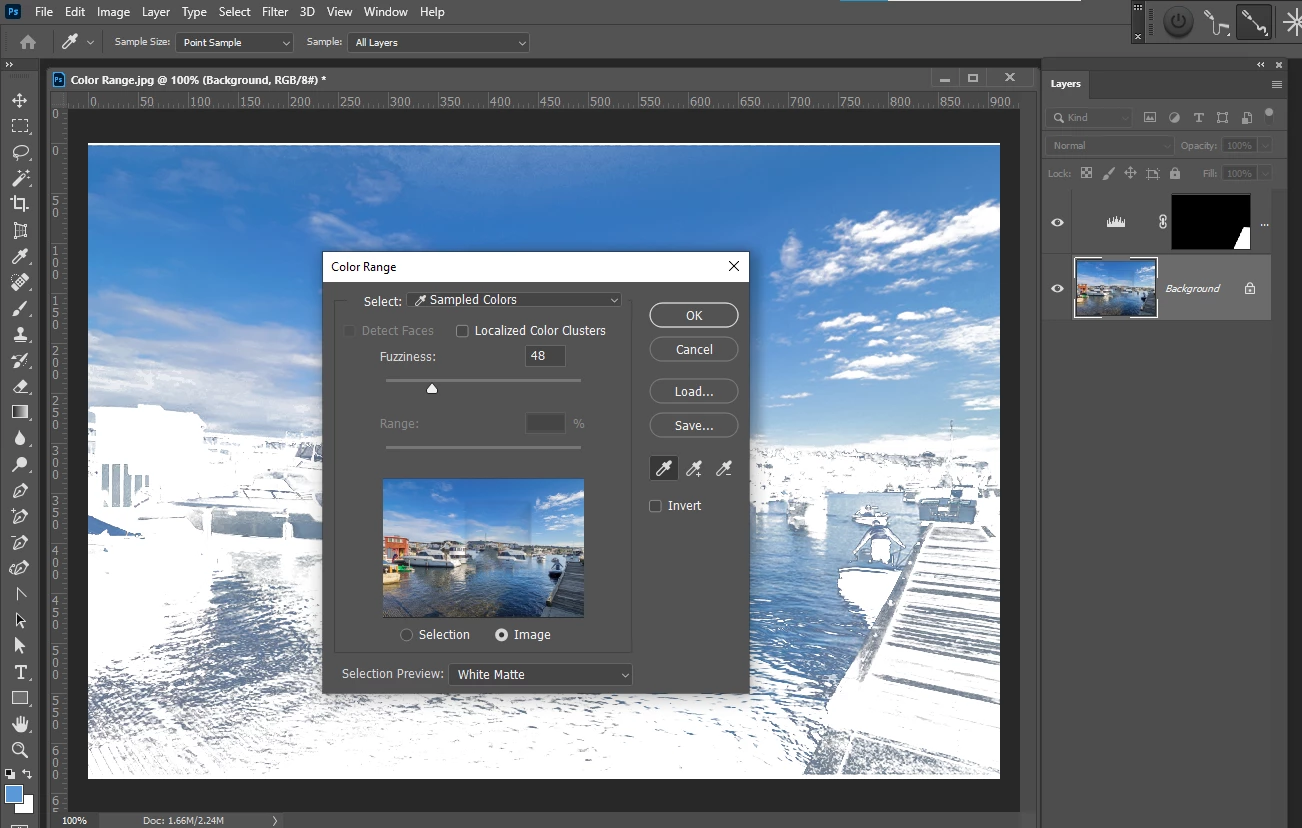
Task: Open the Fill slider dropdown arrow
Action: click(x=1266, y=173)
